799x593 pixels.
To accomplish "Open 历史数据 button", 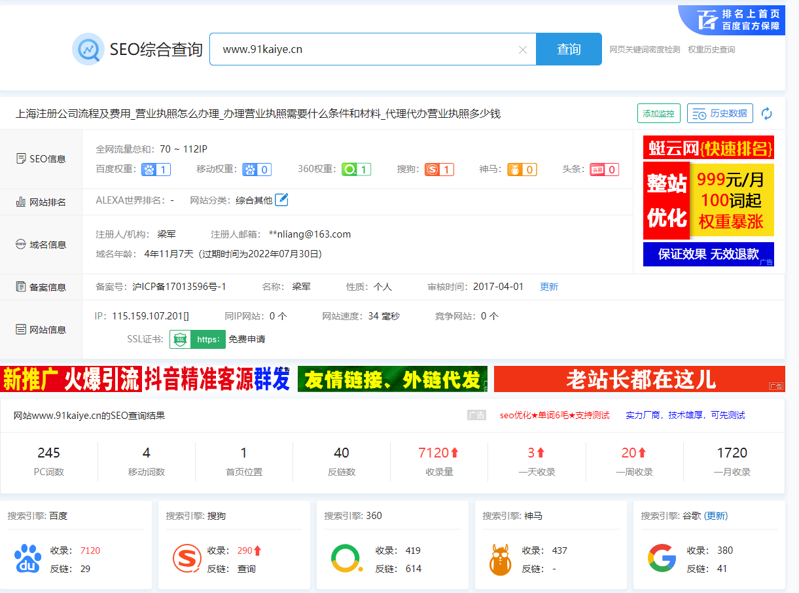I will (x=720, y=113).
